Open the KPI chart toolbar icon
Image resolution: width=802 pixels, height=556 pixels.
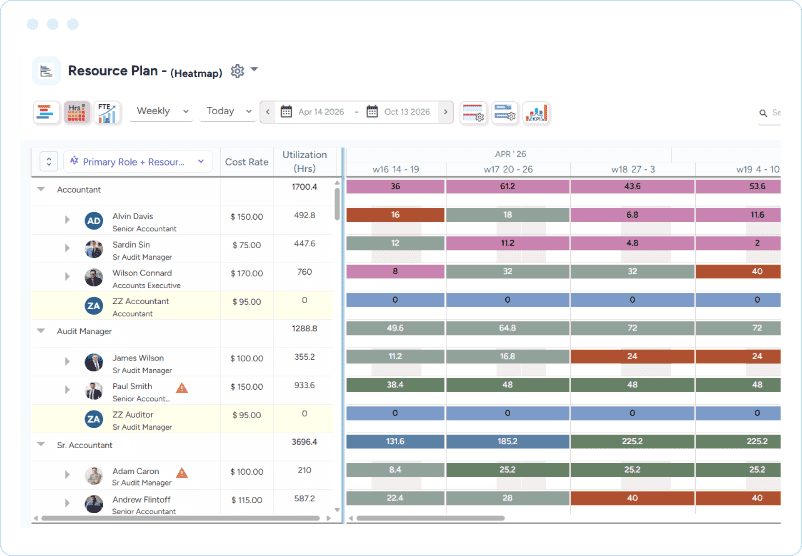[536, 113]
